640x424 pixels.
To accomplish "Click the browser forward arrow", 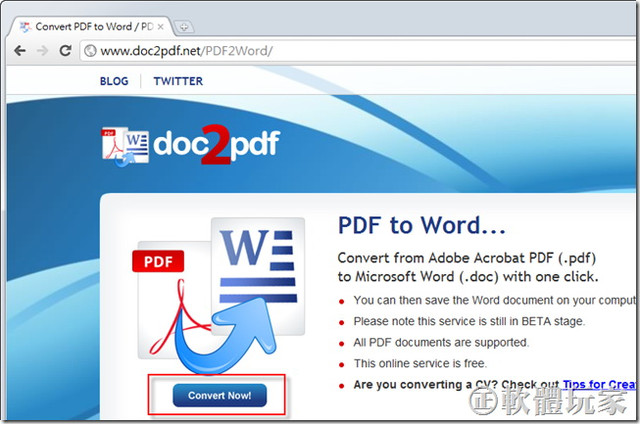I will tap(42, 51).
